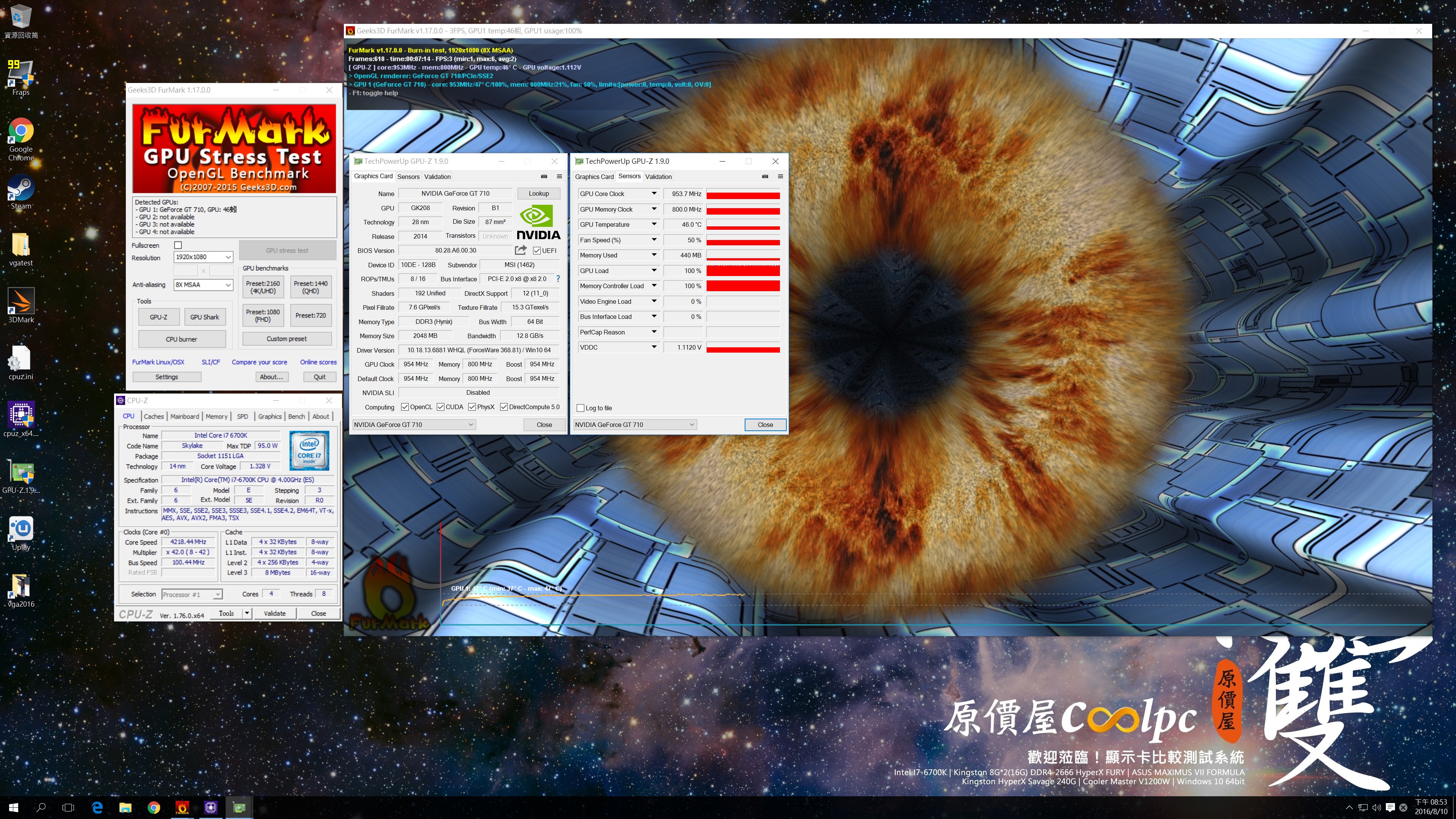
Task: Click the Lookup button in GPU-Z
Action: 539,193
